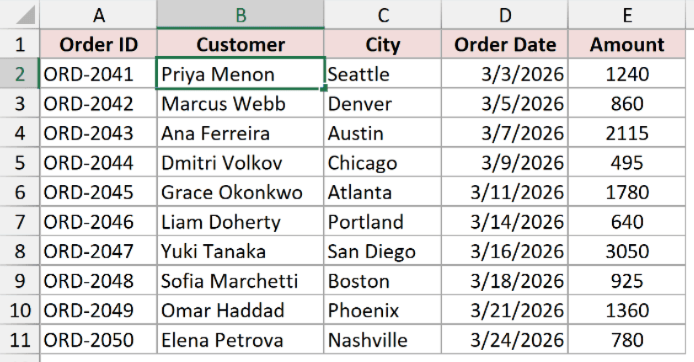Image resolution: width=694 pixels, height=362 pixels.
Task: Select the date cell 3/18/2026
Action: (x=505, y=281)
